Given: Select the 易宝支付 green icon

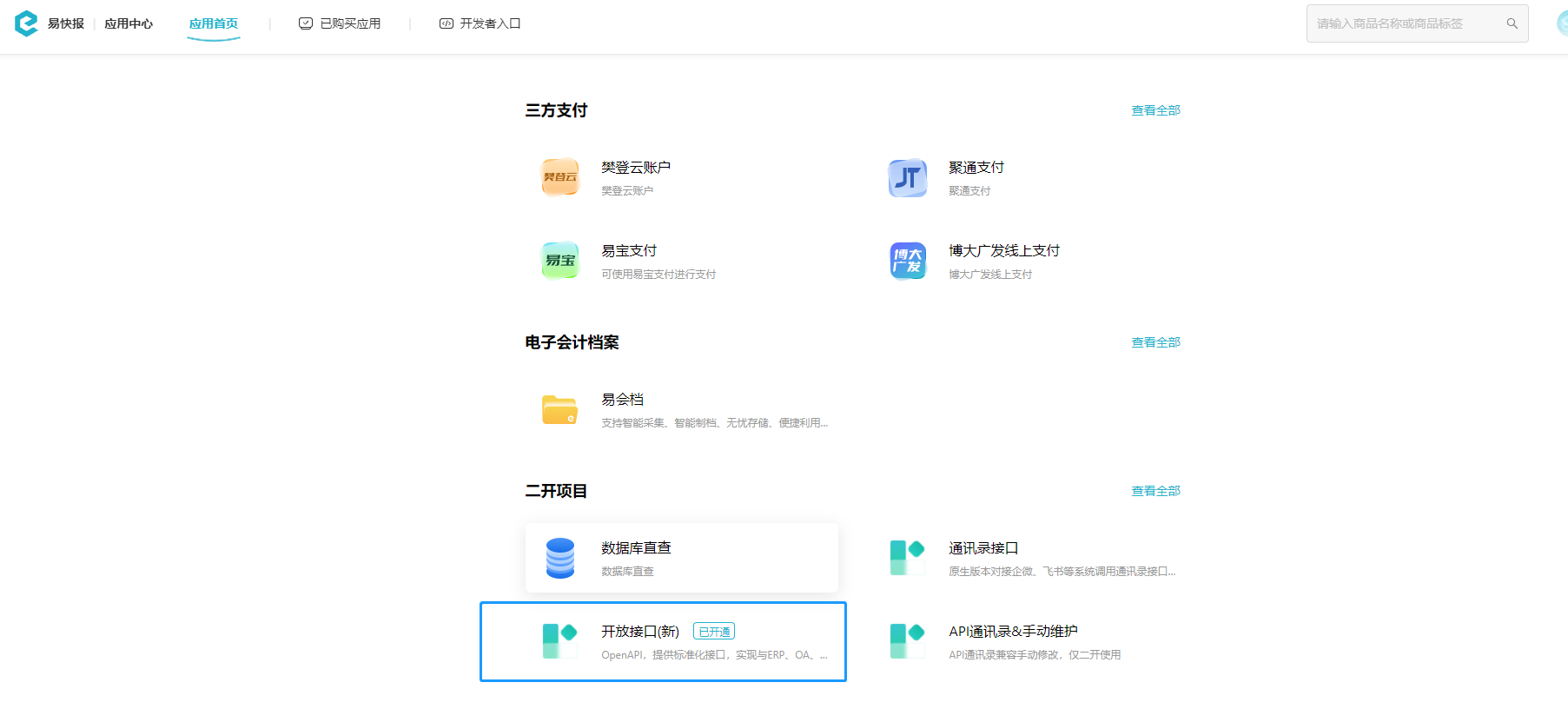Looking at the screenshot, I should 560,261.
